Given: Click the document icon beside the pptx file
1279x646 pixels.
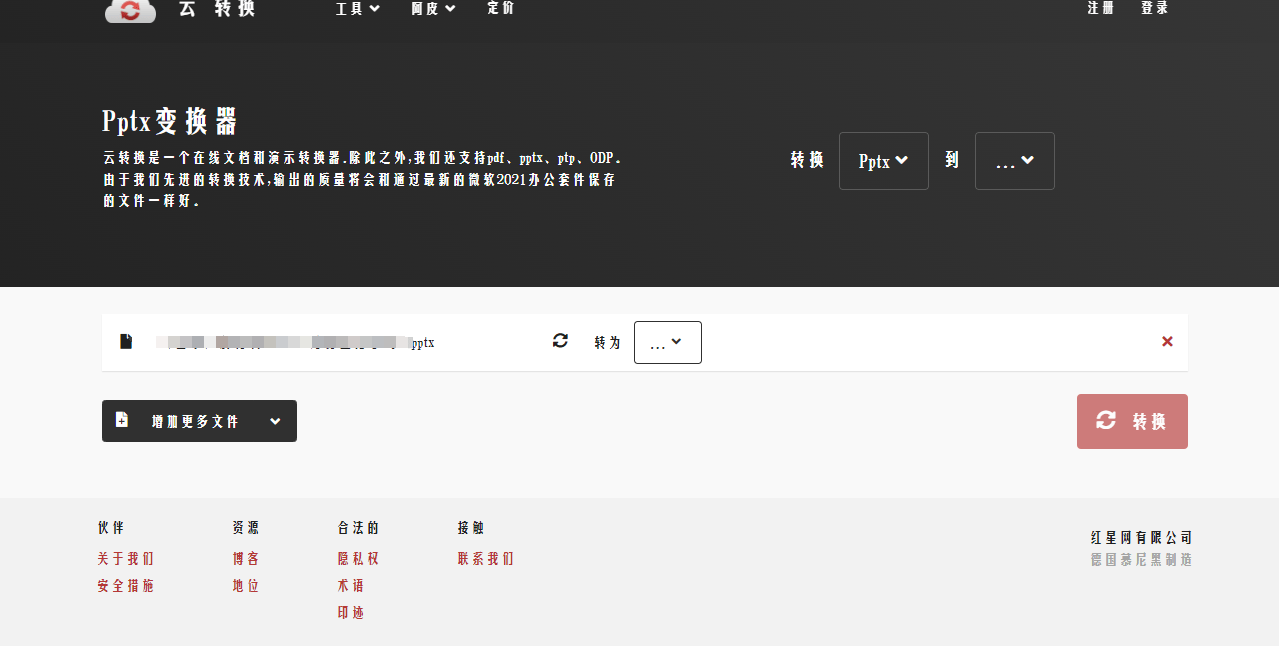Looking at the screenshot, I should (x=126, y=342).
